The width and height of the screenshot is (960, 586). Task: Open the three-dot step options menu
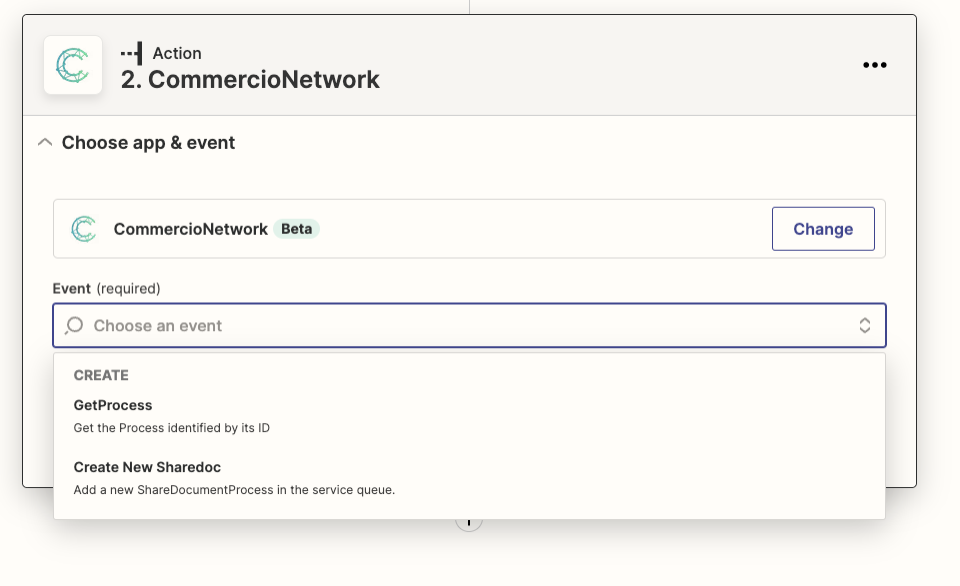[x=874, y=65]
